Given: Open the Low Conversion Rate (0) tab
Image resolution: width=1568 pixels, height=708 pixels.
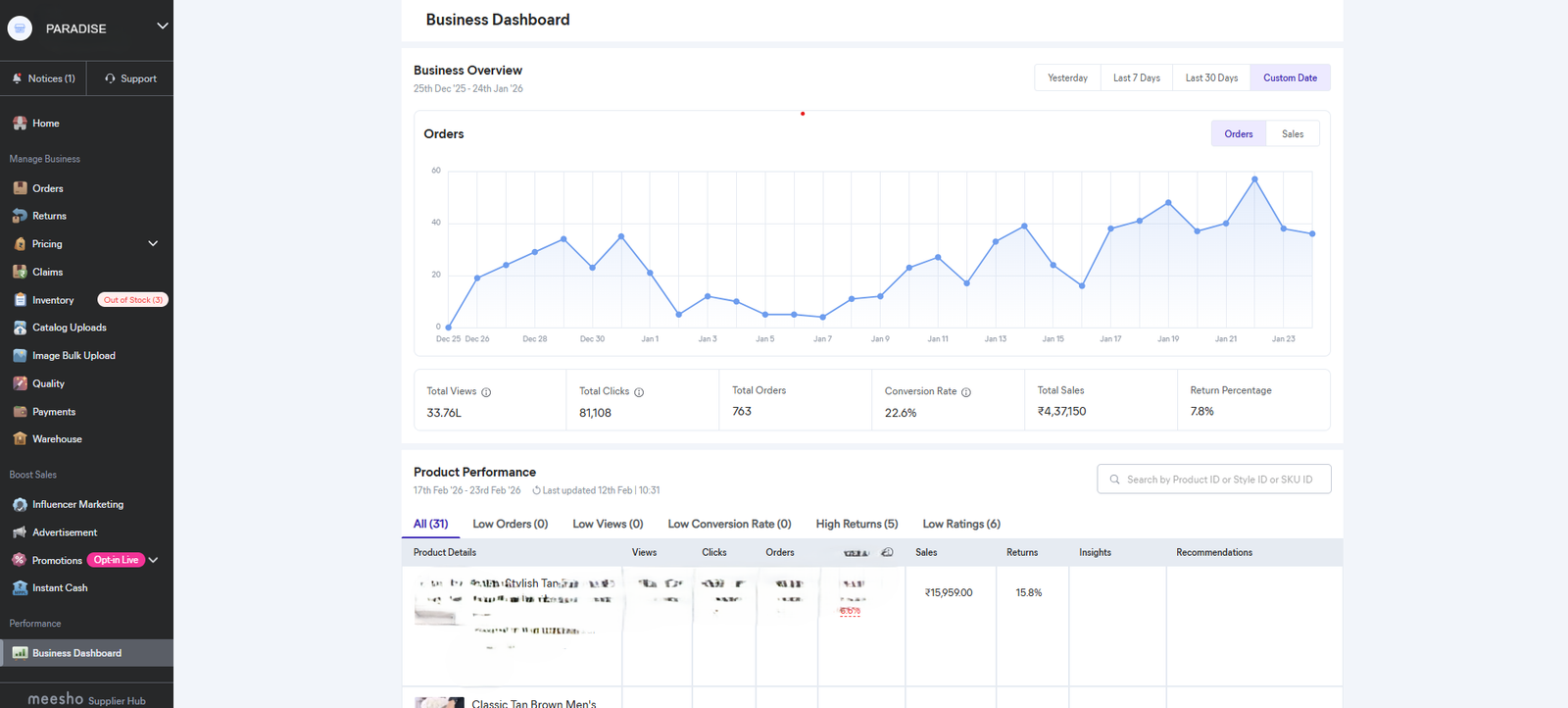Looking at the screenshot, I should tap(729, 524).
